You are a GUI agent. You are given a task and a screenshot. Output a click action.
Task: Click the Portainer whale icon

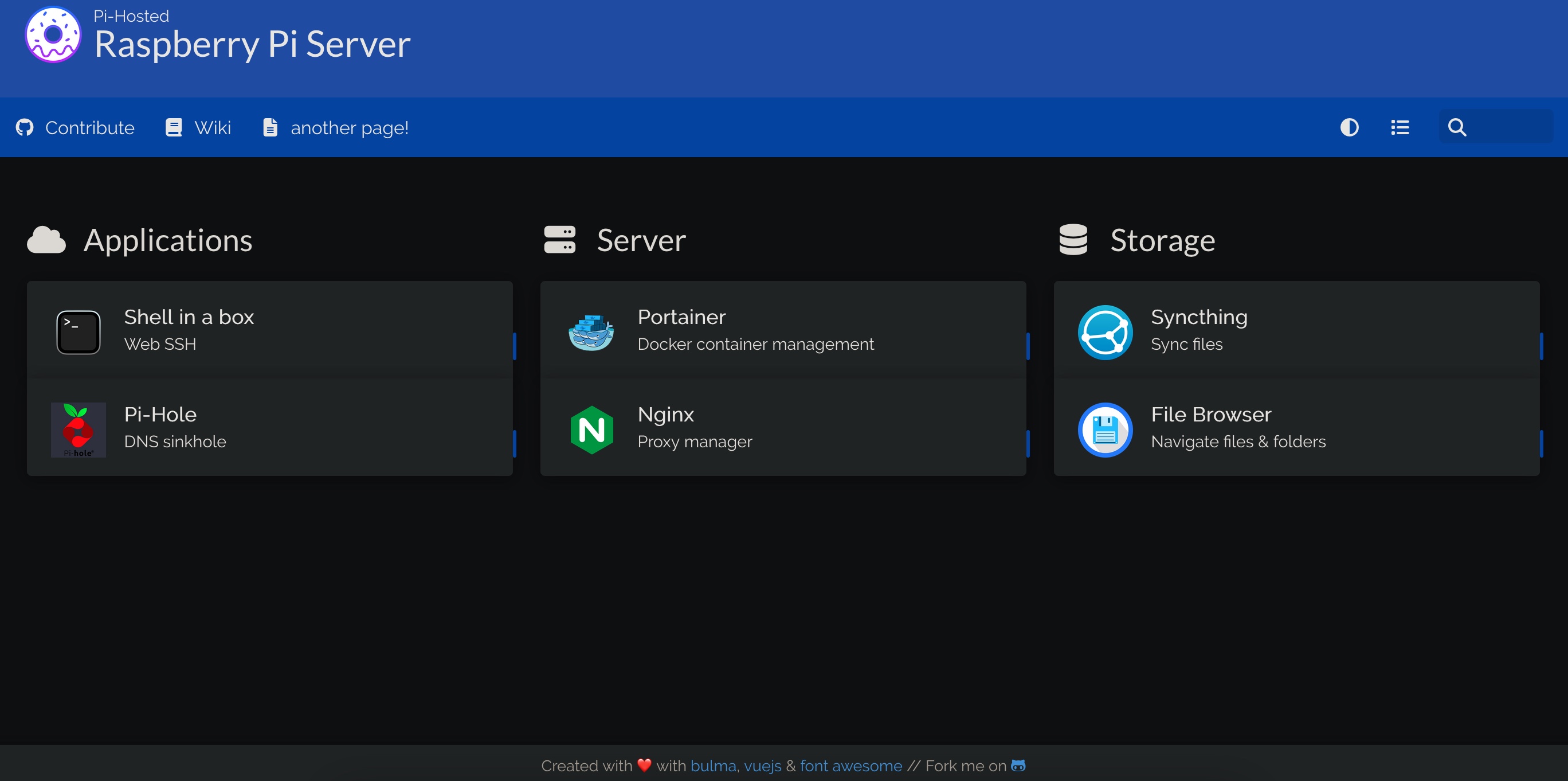coord(591,332)
